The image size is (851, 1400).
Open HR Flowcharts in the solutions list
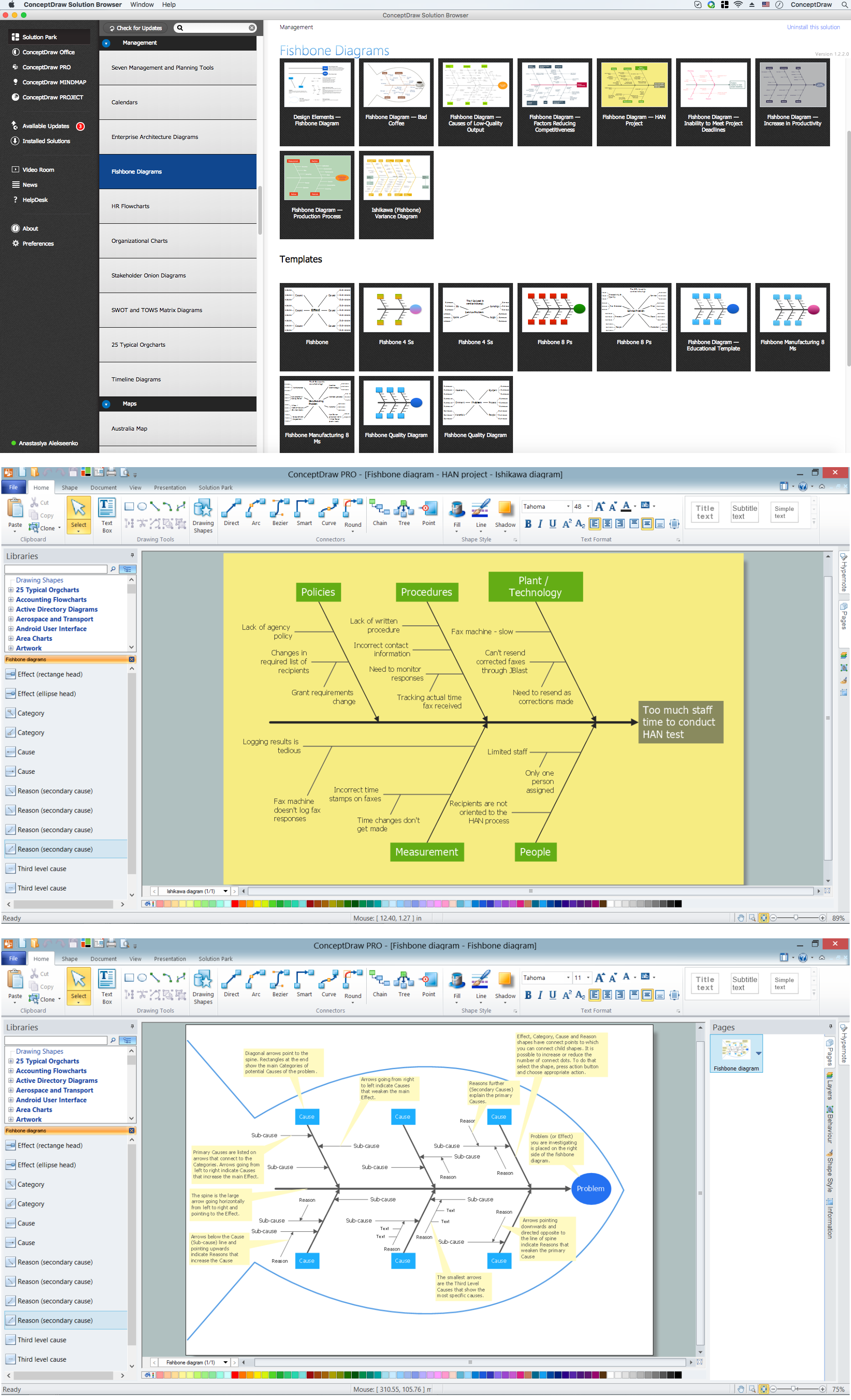tap(178, 206)
